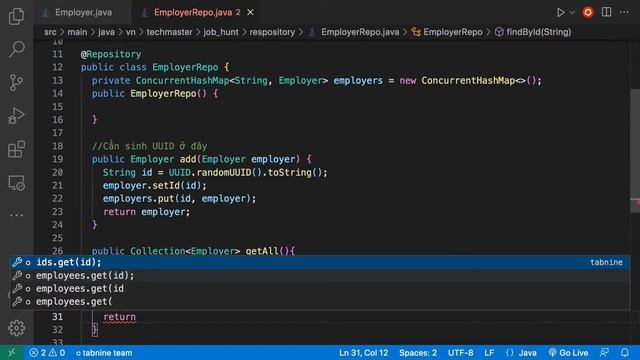Split the editor to the right
Image resolution: width=640 pixels, height=360 pixels.
[x=607, y=12]
